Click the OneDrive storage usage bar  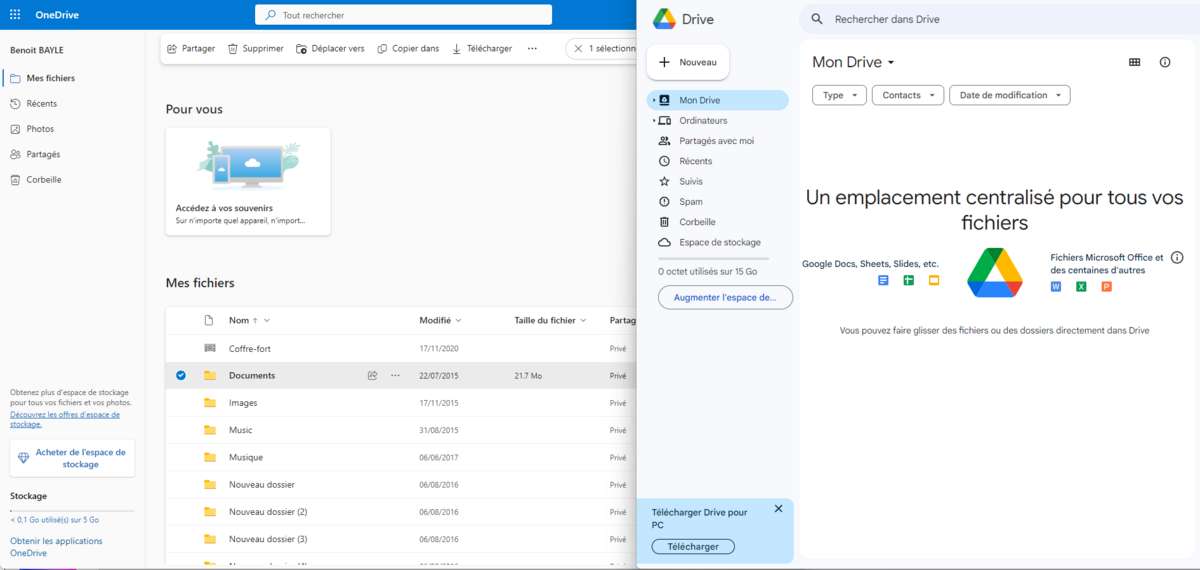[72, 511]
